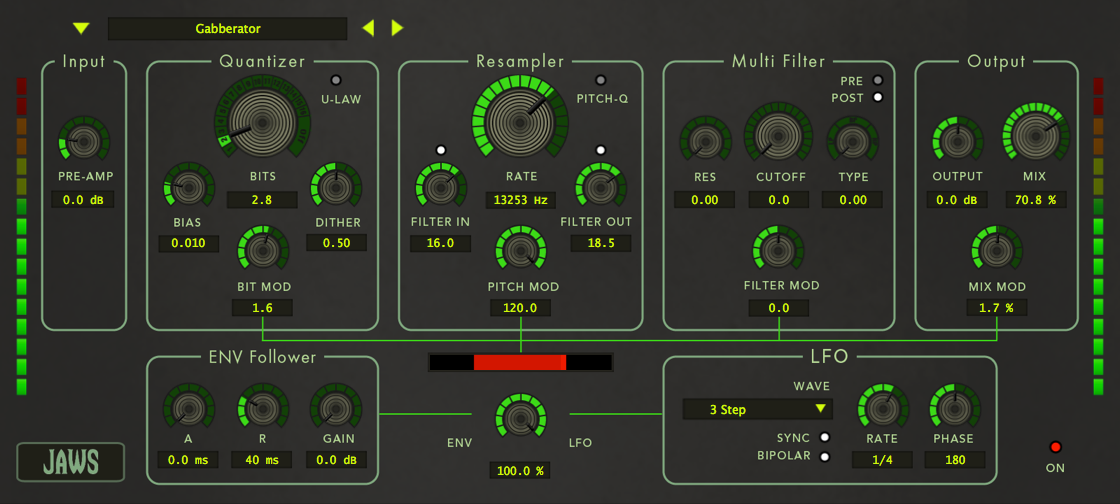Click the FILTER OUT knob

[x=601, y=188]
